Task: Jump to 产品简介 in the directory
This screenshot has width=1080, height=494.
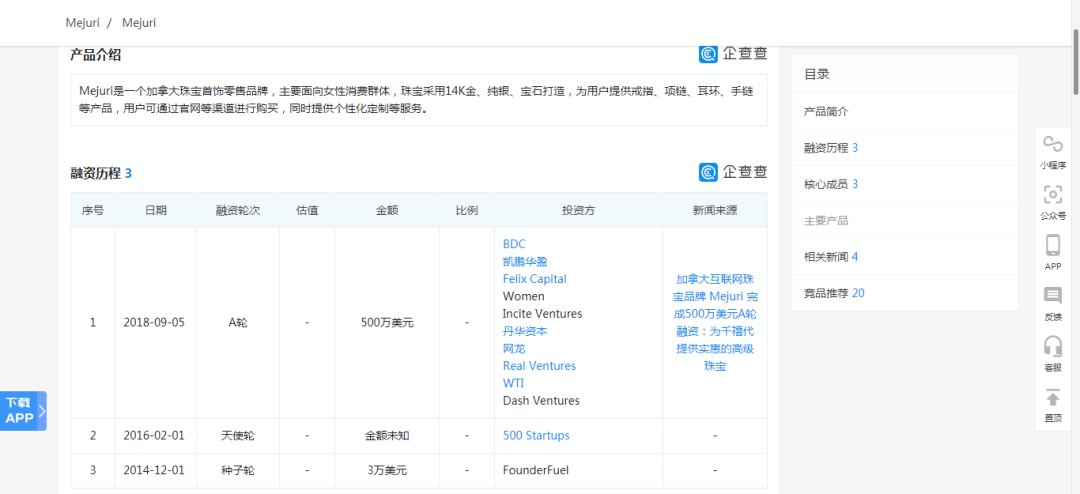Action: click(826, 111)
